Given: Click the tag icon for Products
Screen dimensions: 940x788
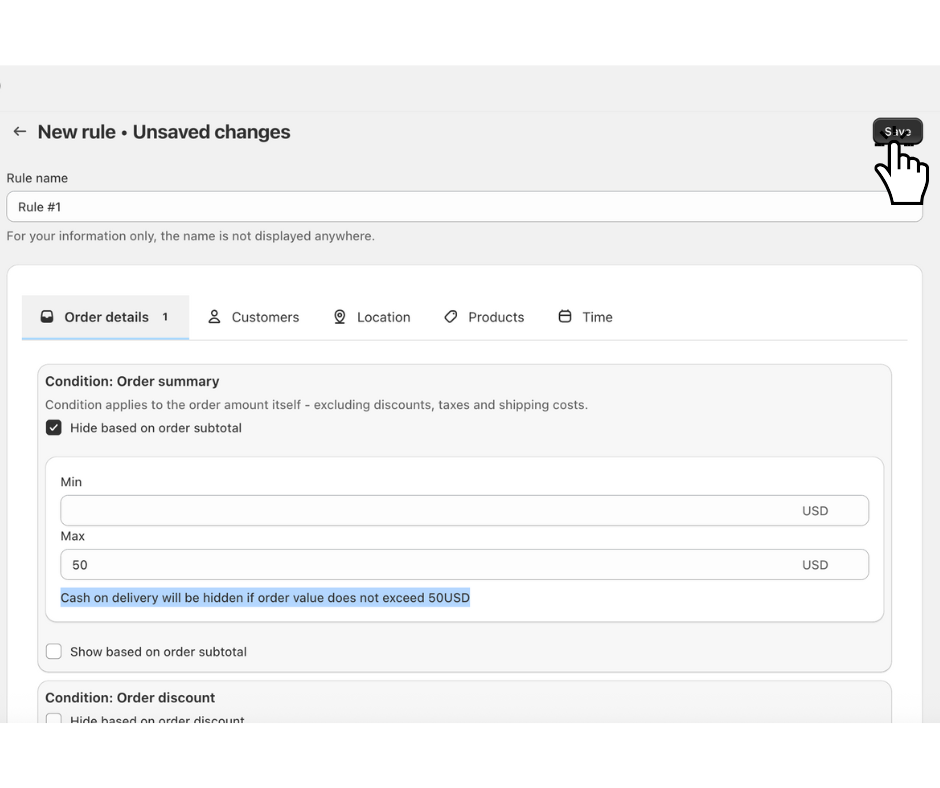Looking at the screenshot, I should coord(451,317).
